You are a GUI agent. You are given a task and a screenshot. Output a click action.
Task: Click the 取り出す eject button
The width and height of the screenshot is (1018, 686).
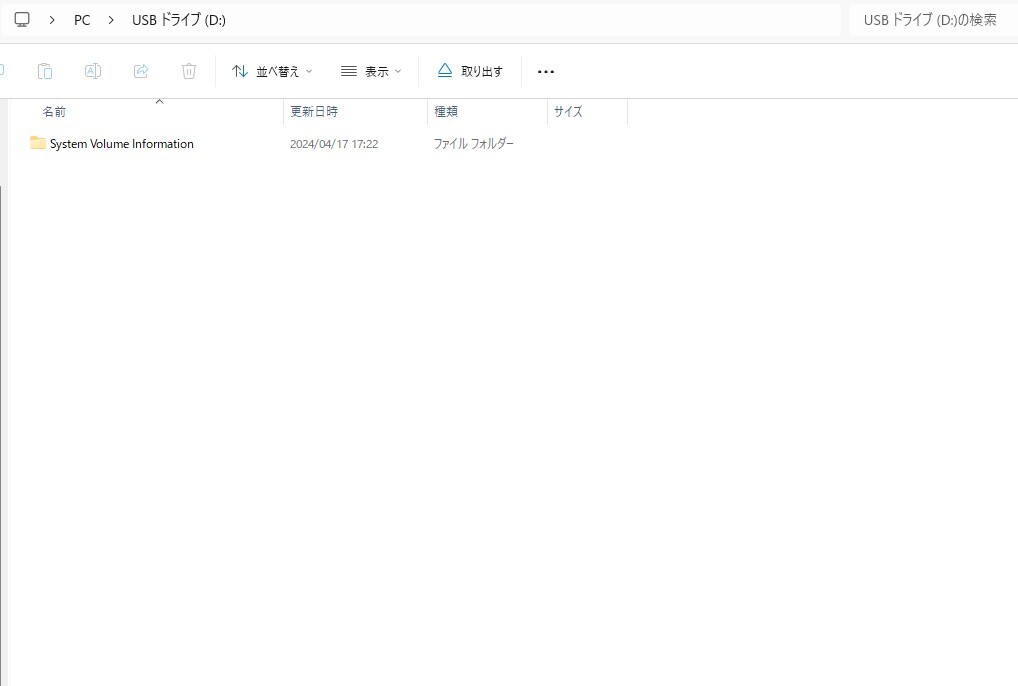pos(470,71)
